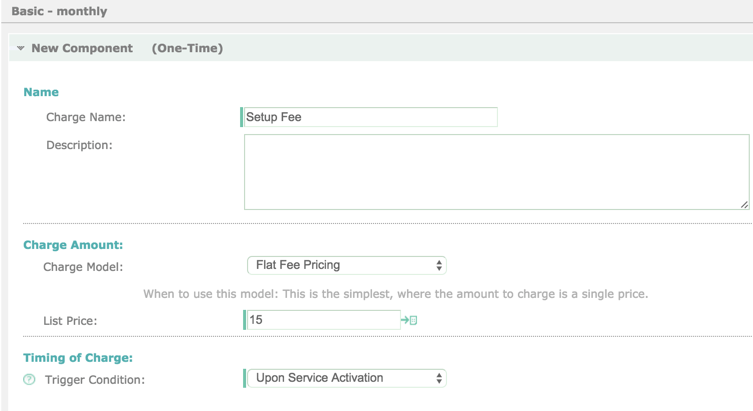Image resolution: width=753 pixels, height=411 pixels.
Task: Click the Trigger Condition label text
Action: pos(95,380)
